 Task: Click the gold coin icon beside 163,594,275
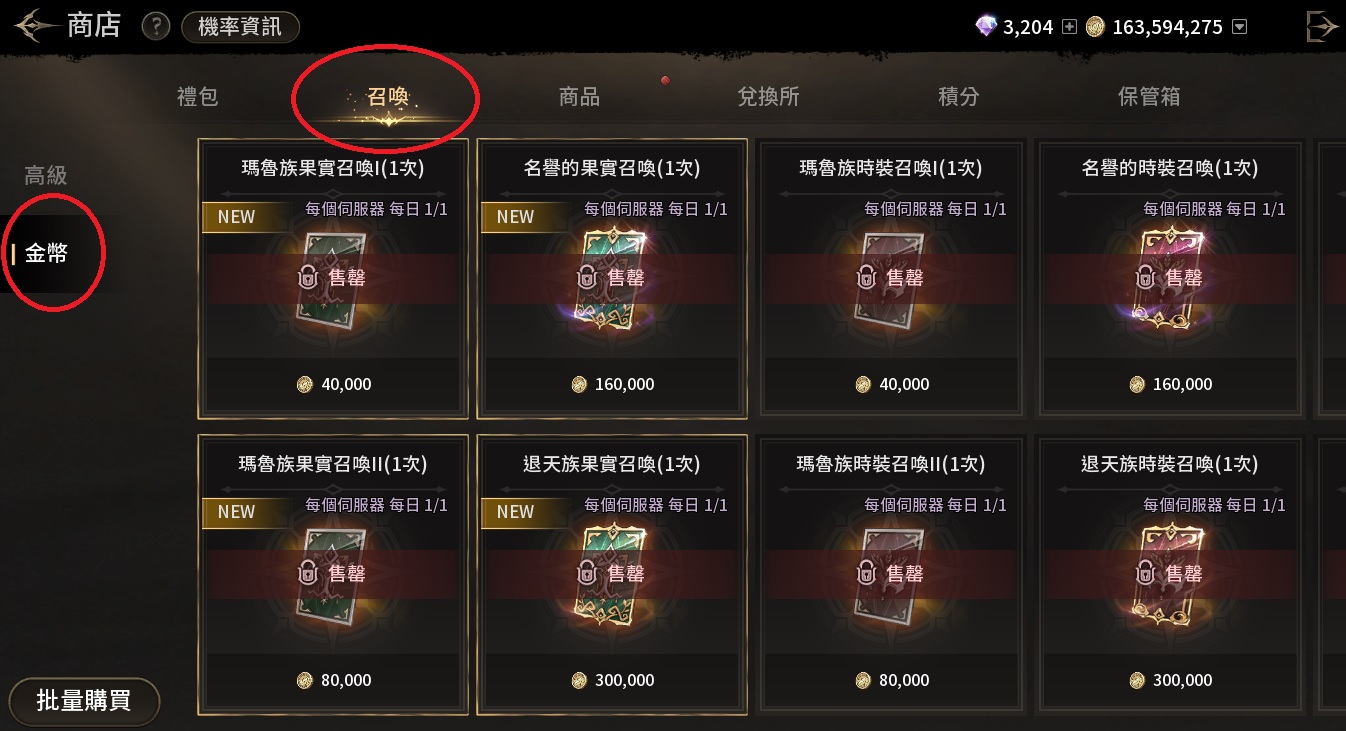[1095, 27]
